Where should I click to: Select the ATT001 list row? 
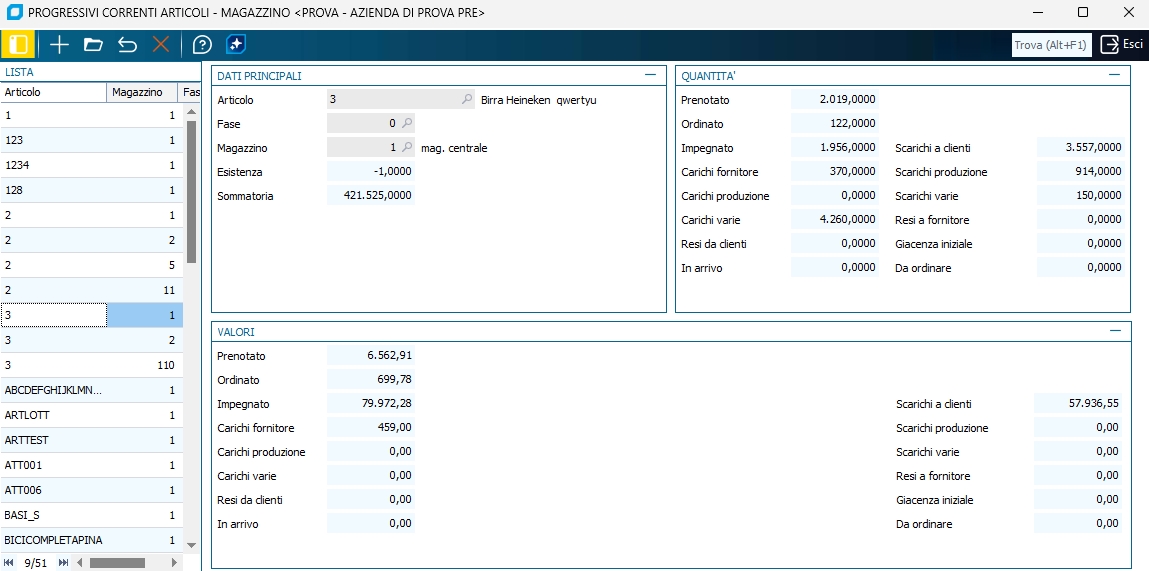[x=91, y=465]
